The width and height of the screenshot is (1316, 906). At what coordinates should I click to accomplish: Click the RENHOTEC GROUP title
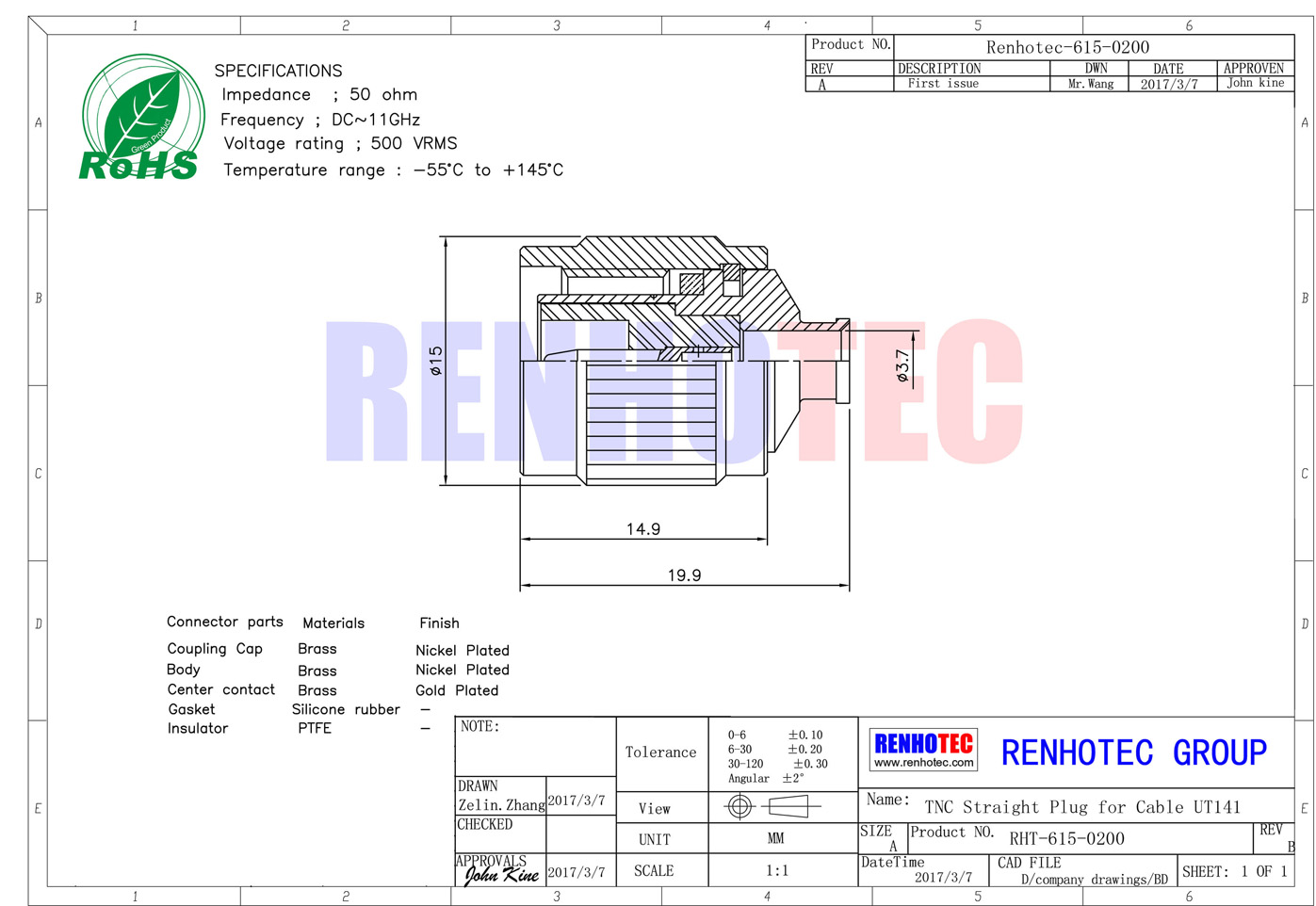(x=1134, y=752)
